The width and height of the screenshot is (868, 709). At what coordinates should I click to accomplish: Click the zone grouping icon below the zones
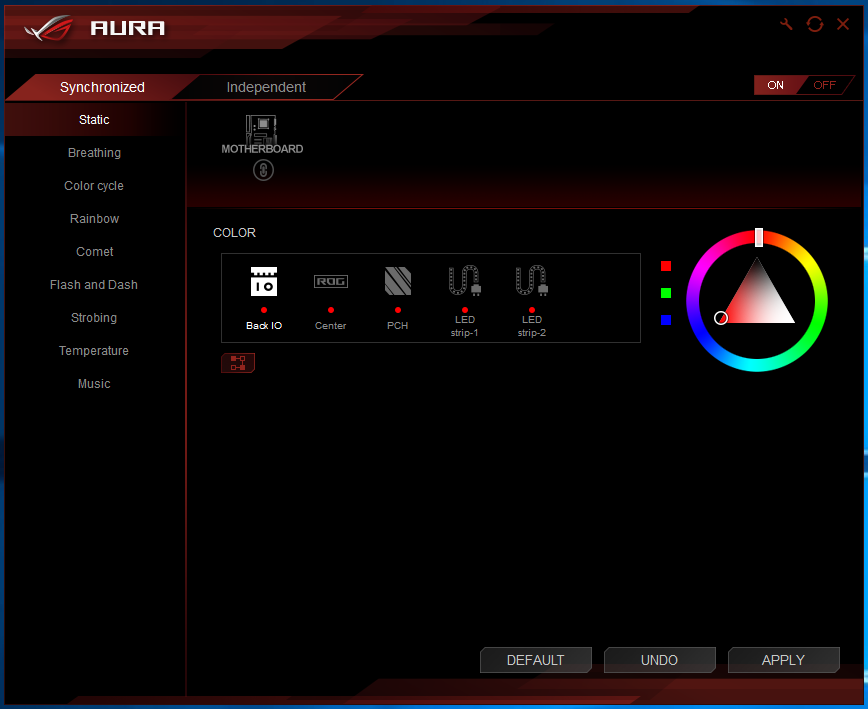click(238, 363)
